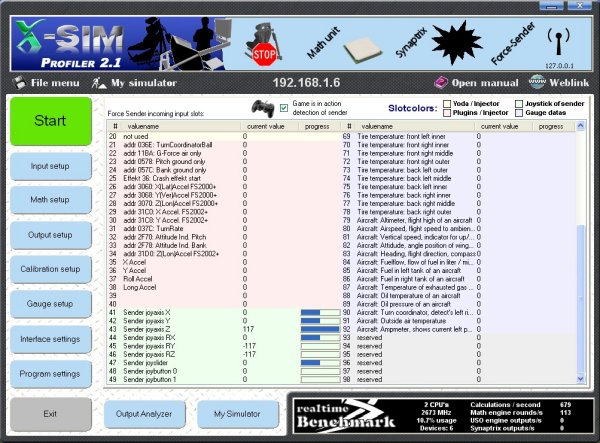This screenshot has height=443, width=600.
Task: Click the File menu disk icon
Action: pos(20,83)
